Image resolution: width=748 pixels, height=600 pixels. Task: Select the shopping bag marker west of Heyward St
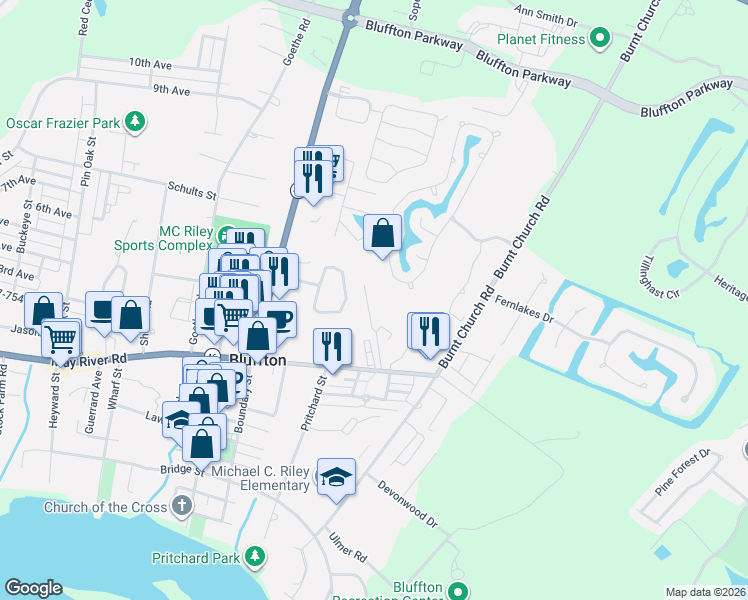pos(43,309)
